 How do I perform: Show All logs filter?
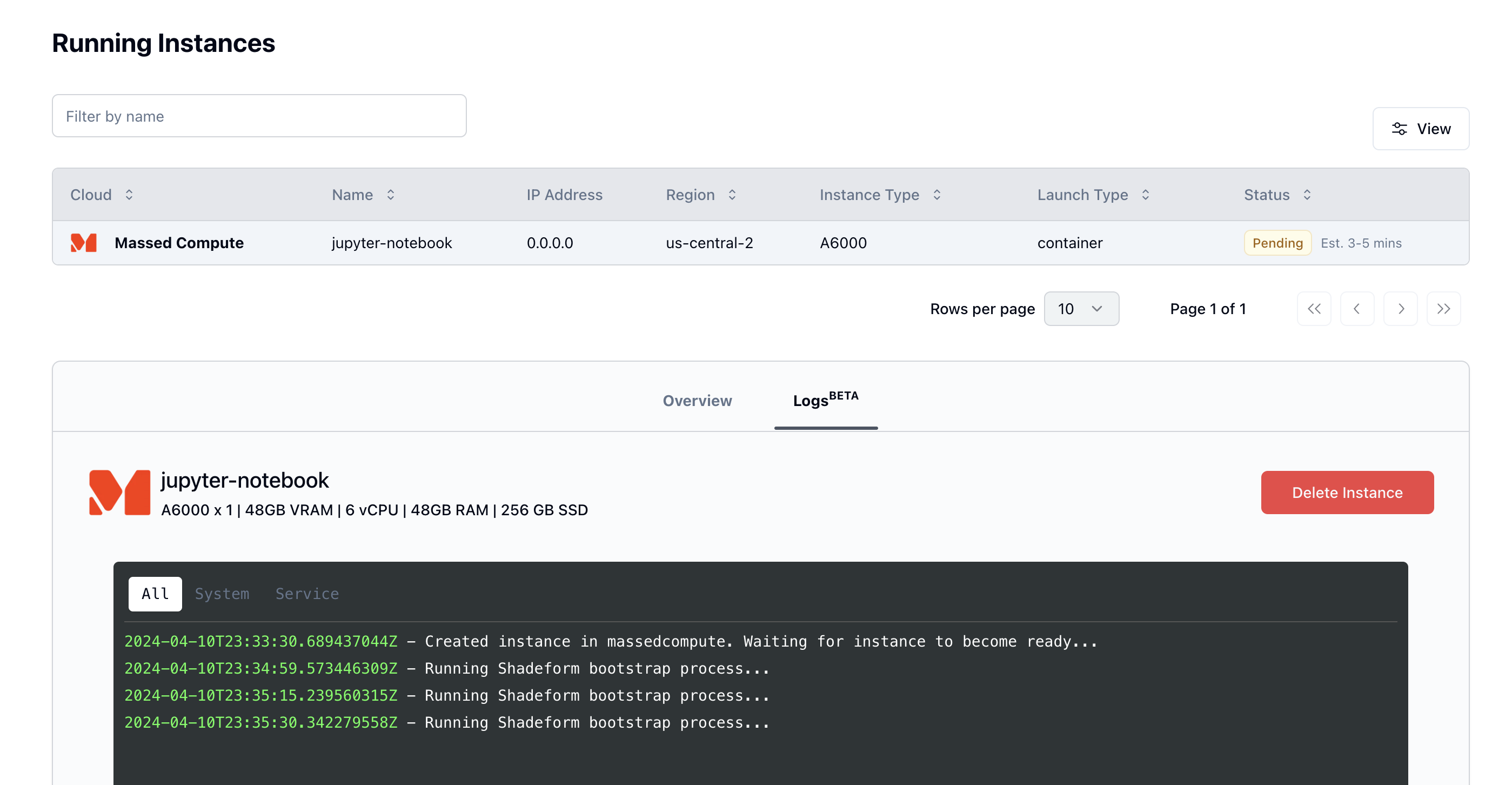pos(155,594)
